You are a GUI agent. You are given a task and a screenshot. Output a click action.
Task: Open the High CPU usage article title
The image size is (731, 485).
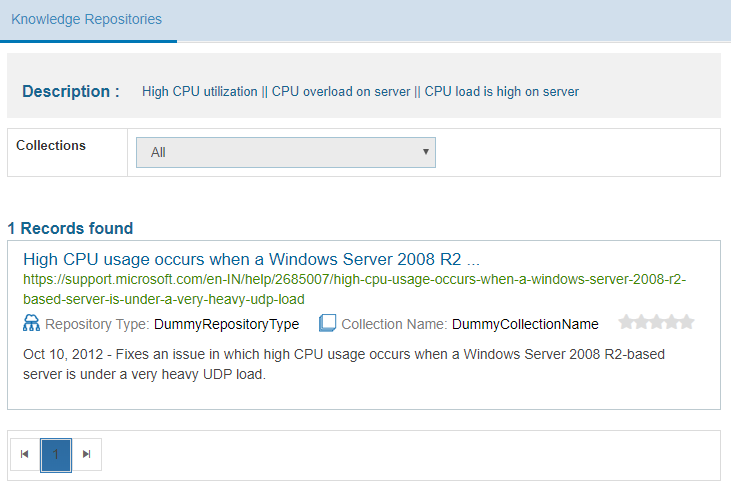point(251,259)
